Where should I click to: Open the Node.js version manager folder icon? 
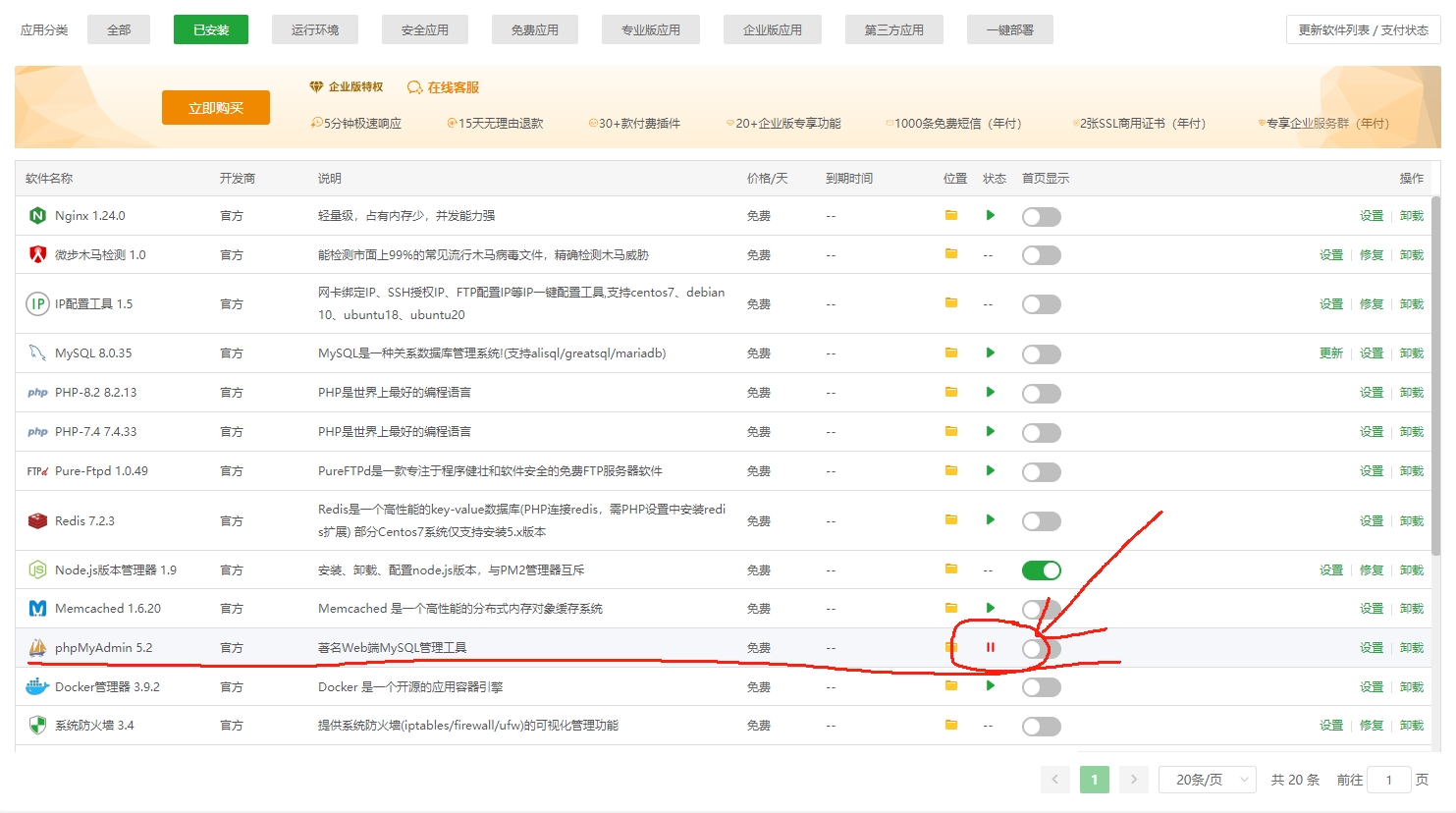pyautogui.click(x=950, y=569)
